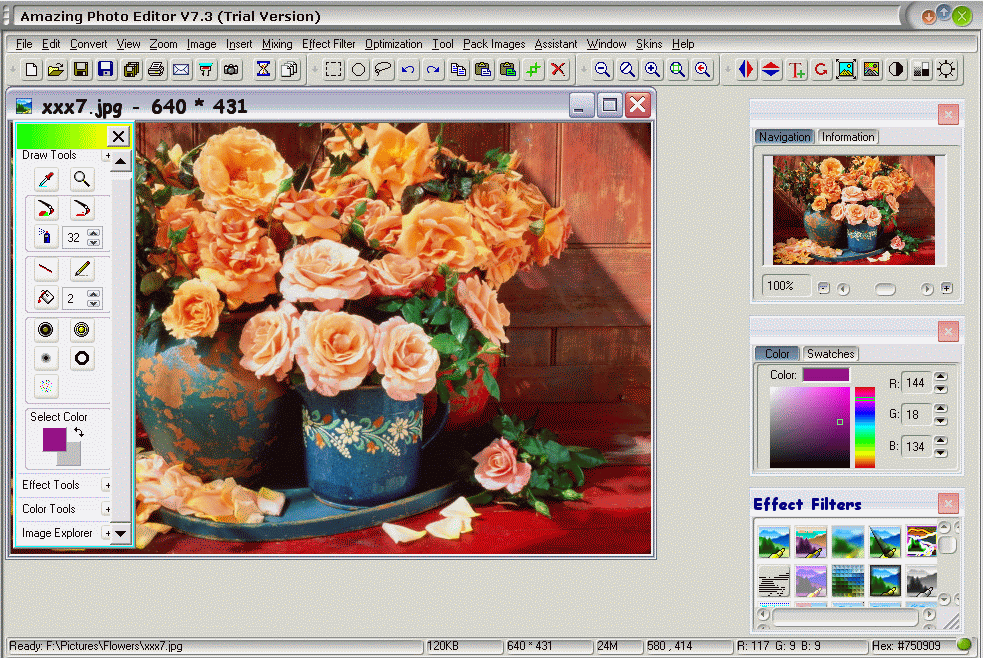Open the Add Text tool

pyautogui.click(x=796, y=69)
